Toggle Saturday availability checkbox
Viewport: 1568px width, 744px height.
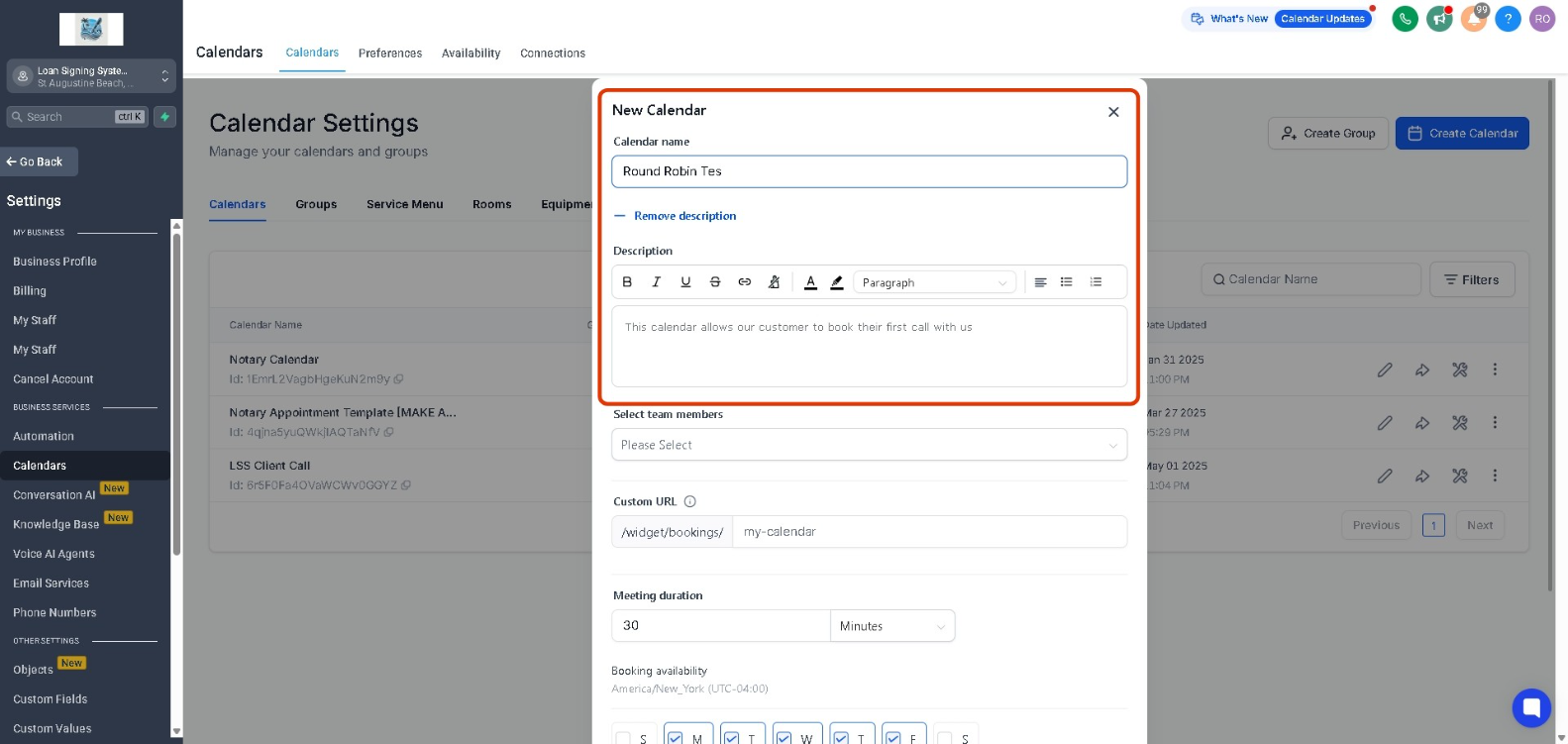[945, 739]
